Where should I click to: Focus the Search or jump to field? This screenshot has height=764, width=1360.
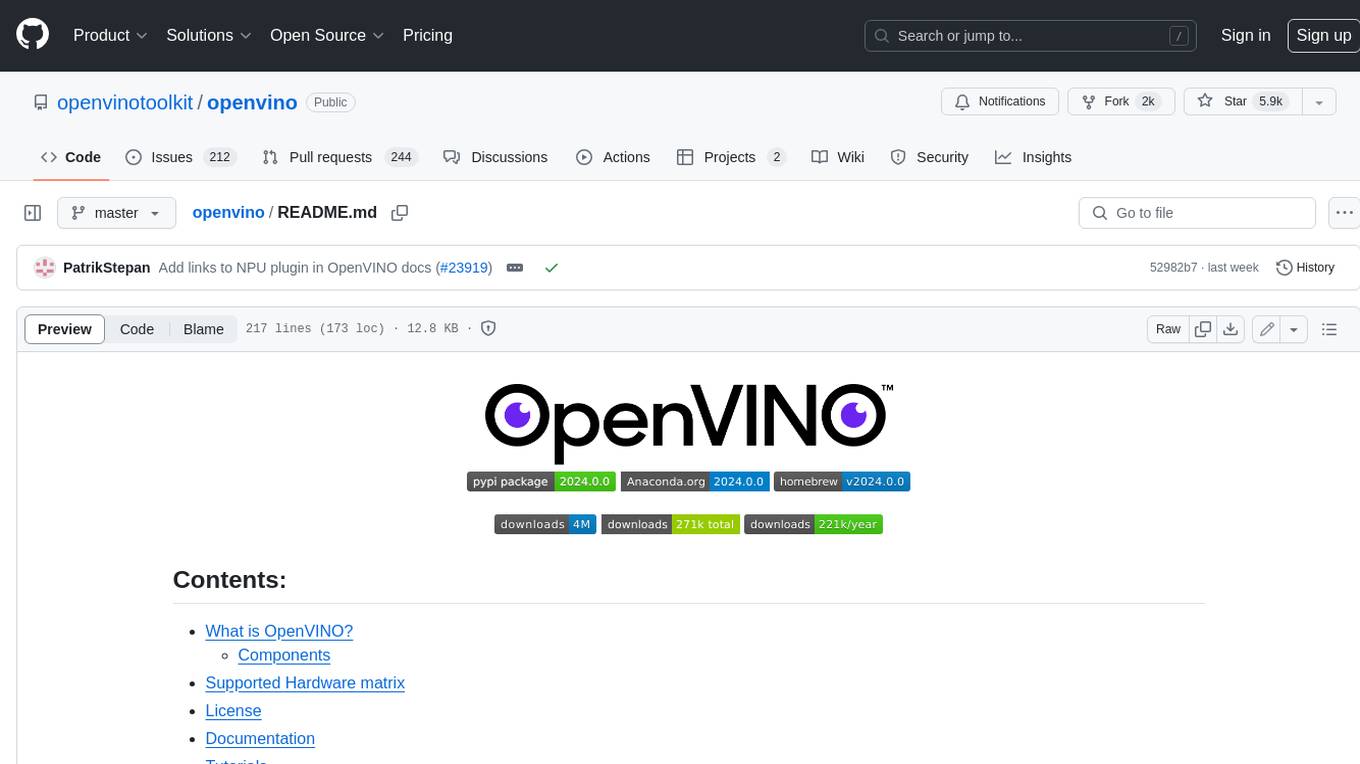(x=1031, y=36)
